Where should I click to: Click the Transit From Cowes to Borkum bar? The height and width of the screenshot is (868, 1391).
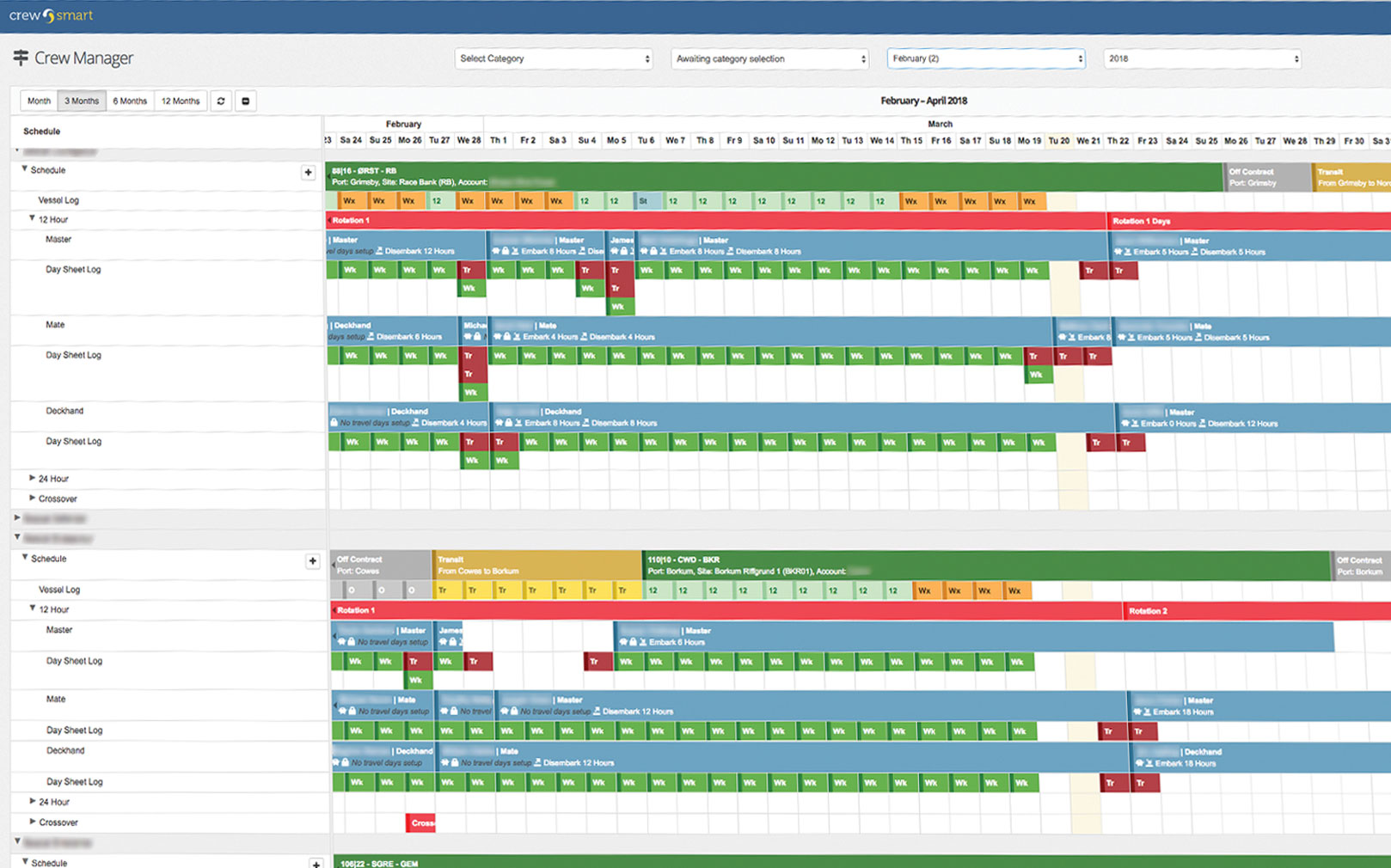pyautogui.click(x=536, y=565)
